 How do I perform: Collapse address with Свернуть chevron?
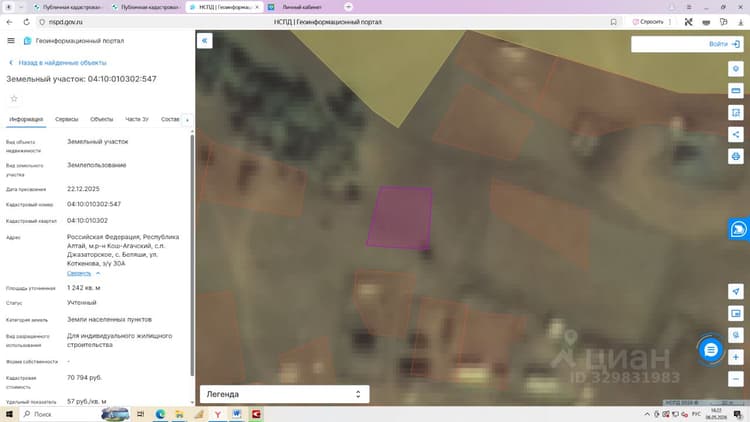tap(98, 273)
